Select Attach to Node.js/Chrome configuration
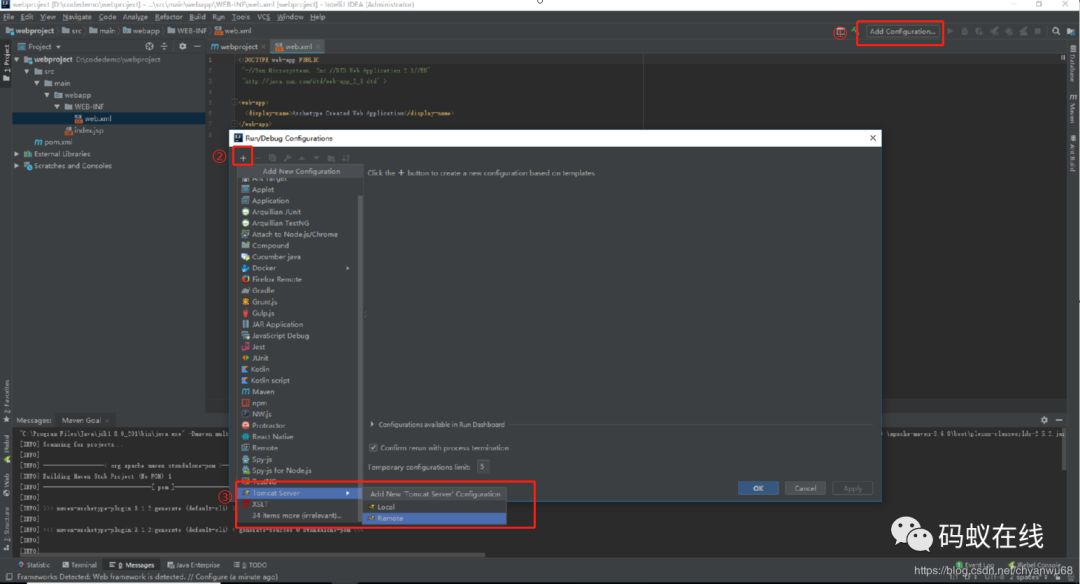The image size is (1080, 584). click(294, 234)
